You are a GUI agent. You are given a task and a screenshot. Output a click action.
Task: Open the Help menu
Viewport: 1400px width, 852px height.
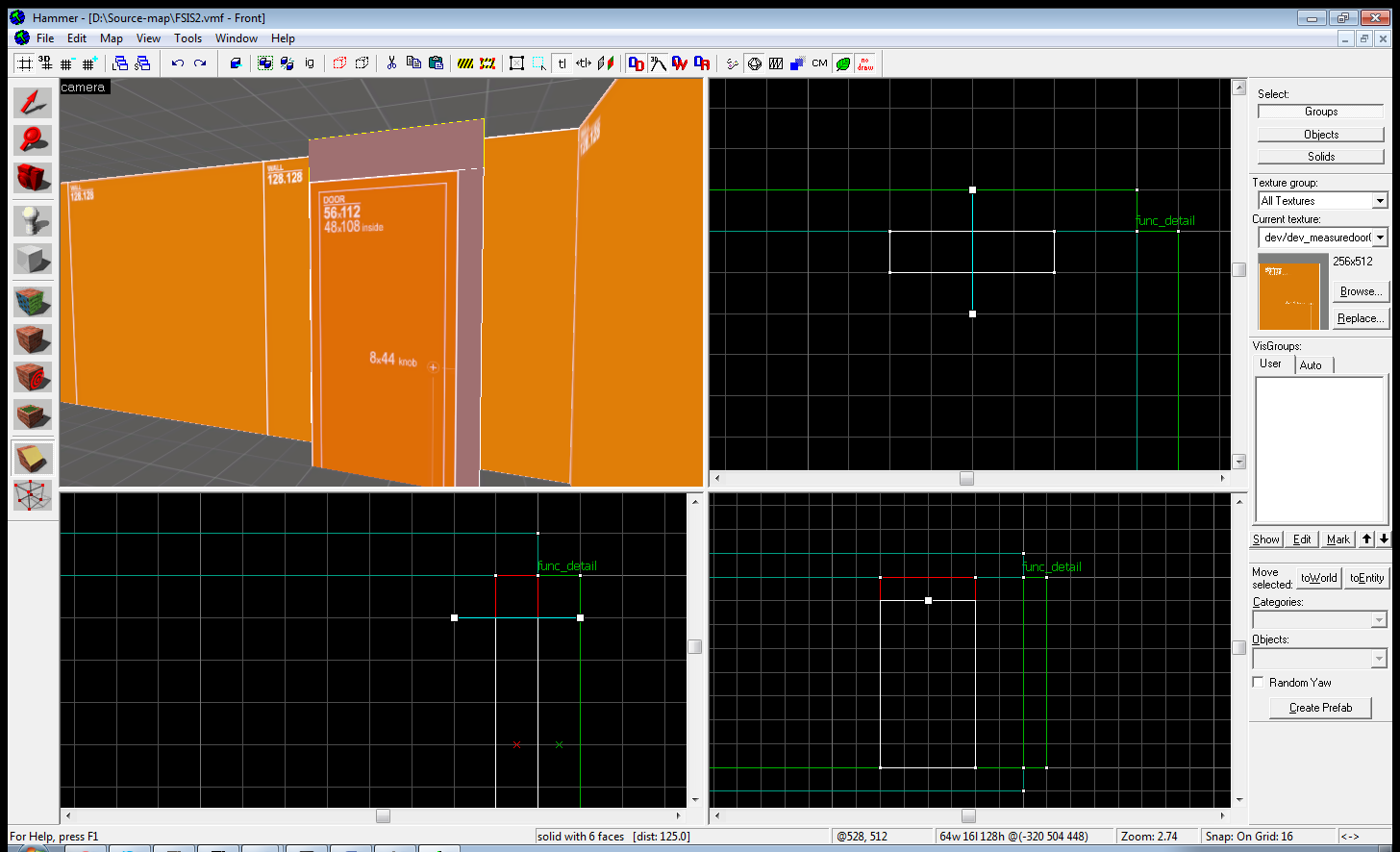[x=283, y=38]
